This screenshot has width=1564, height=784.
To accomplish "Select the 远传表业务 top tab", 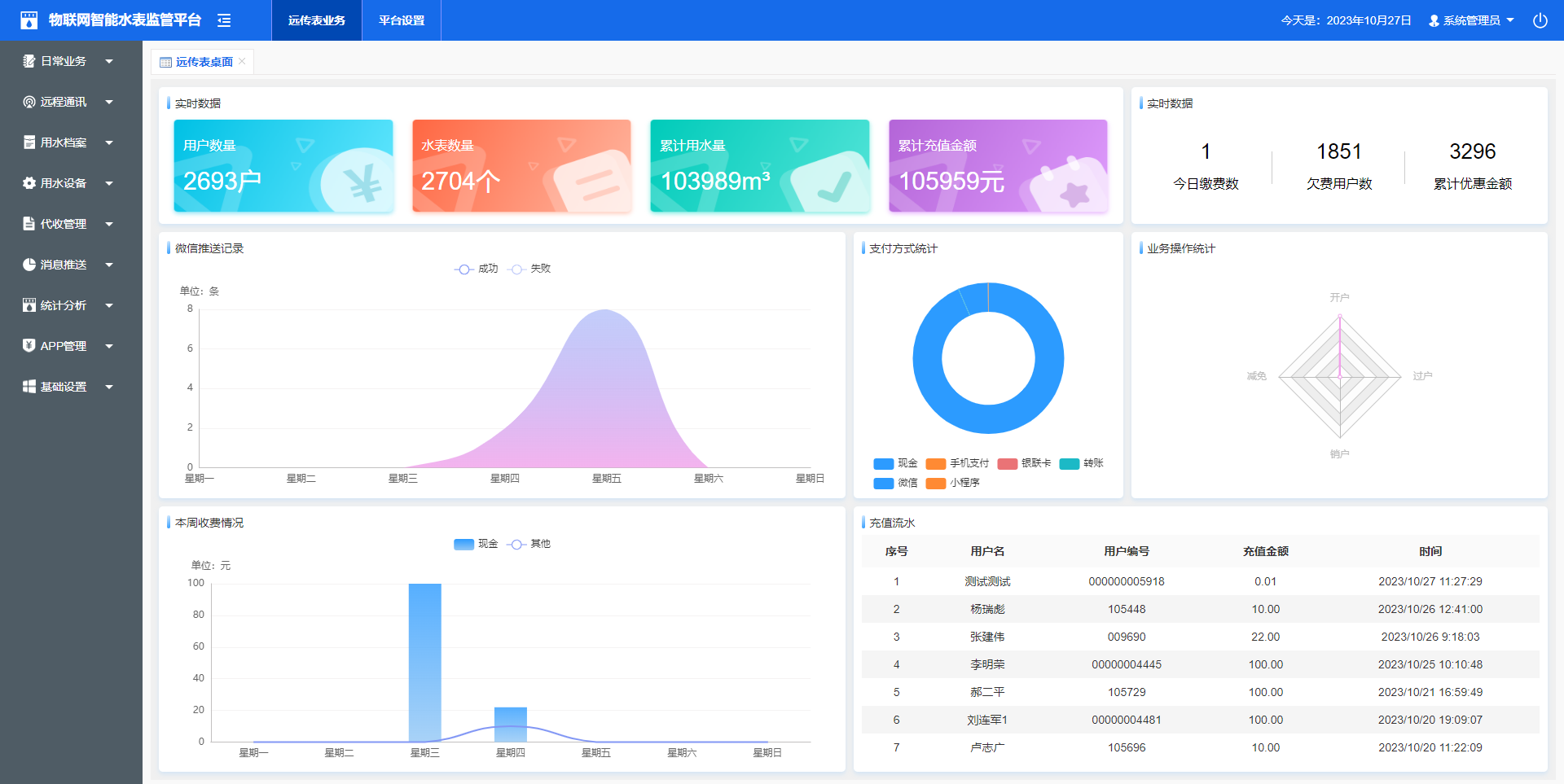I will 317,20.
